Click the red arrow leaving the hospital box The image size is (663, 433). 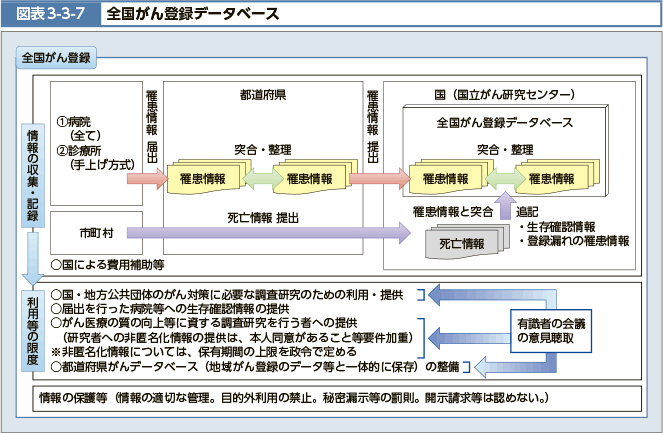pos(148,179)
